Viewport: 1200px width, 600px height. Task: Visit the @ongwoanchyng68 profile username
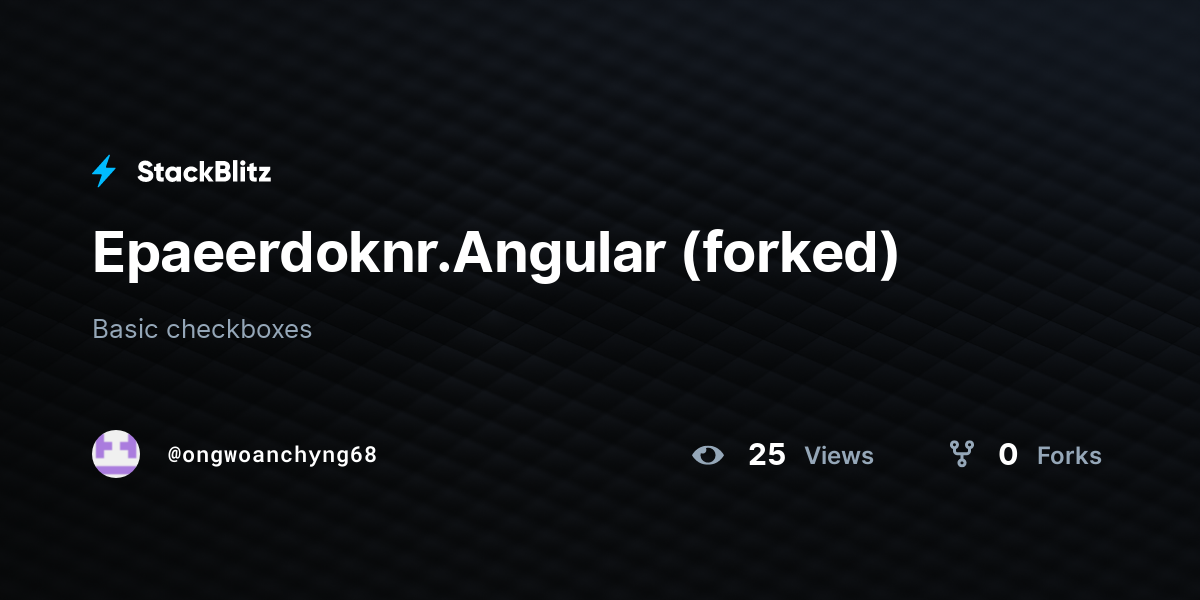click(x=272, y=455)
